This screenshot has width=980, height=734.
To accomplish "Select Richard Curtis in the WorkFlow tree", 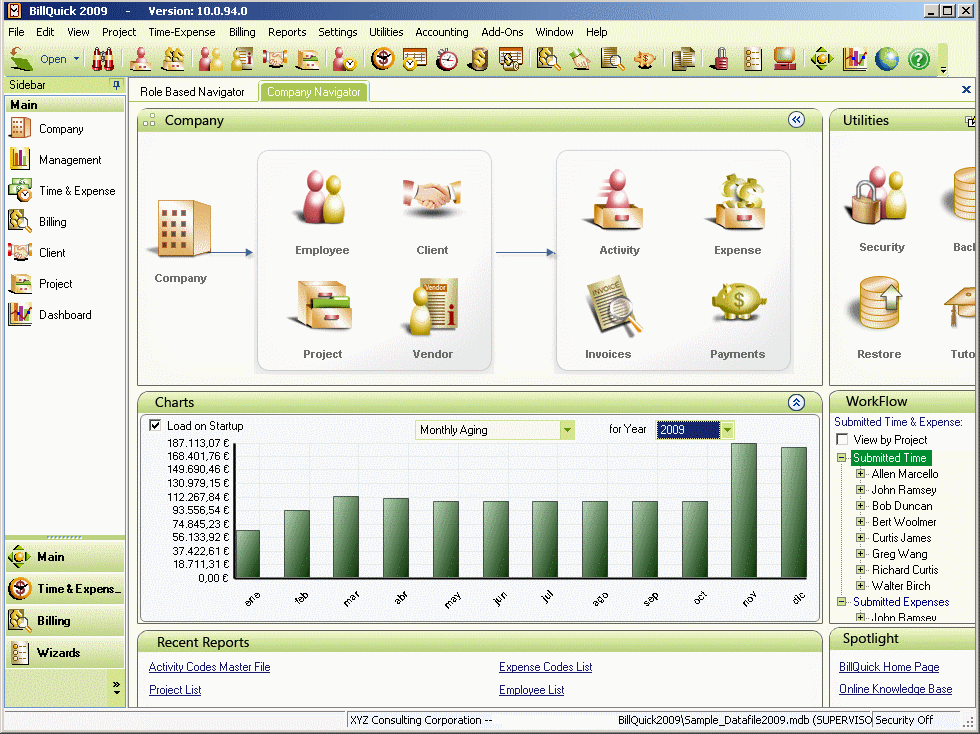I will pos(905,570).
